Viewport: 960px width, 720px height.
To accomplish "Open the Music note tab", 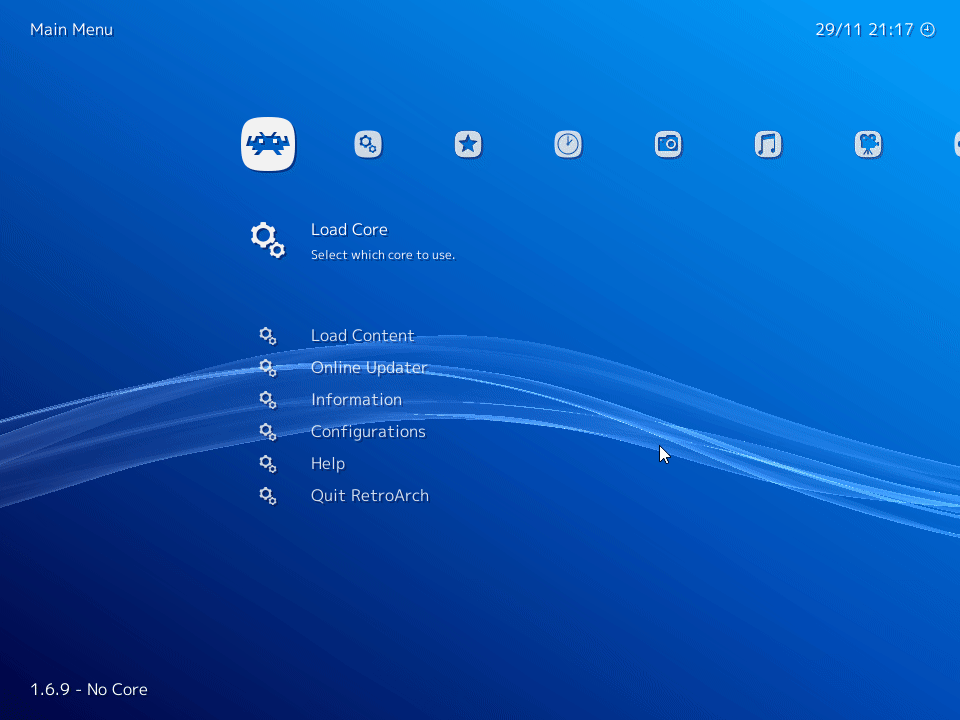I will click(768, 144).
